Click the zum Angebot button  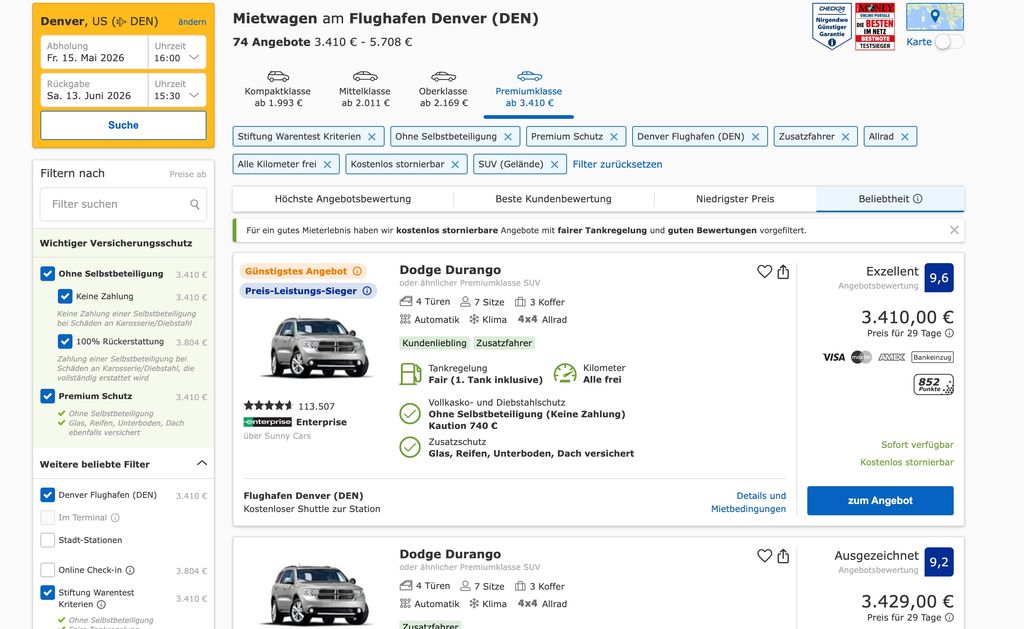coord(880,500)
